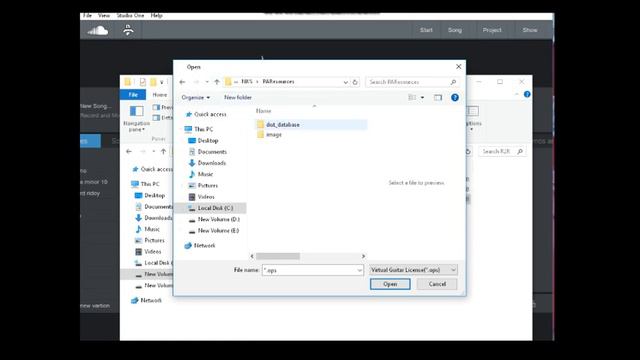Open Pictures in Explorer window sidebar
The width and height of the screenshot is (640, 360).
(x=150, y=240)
